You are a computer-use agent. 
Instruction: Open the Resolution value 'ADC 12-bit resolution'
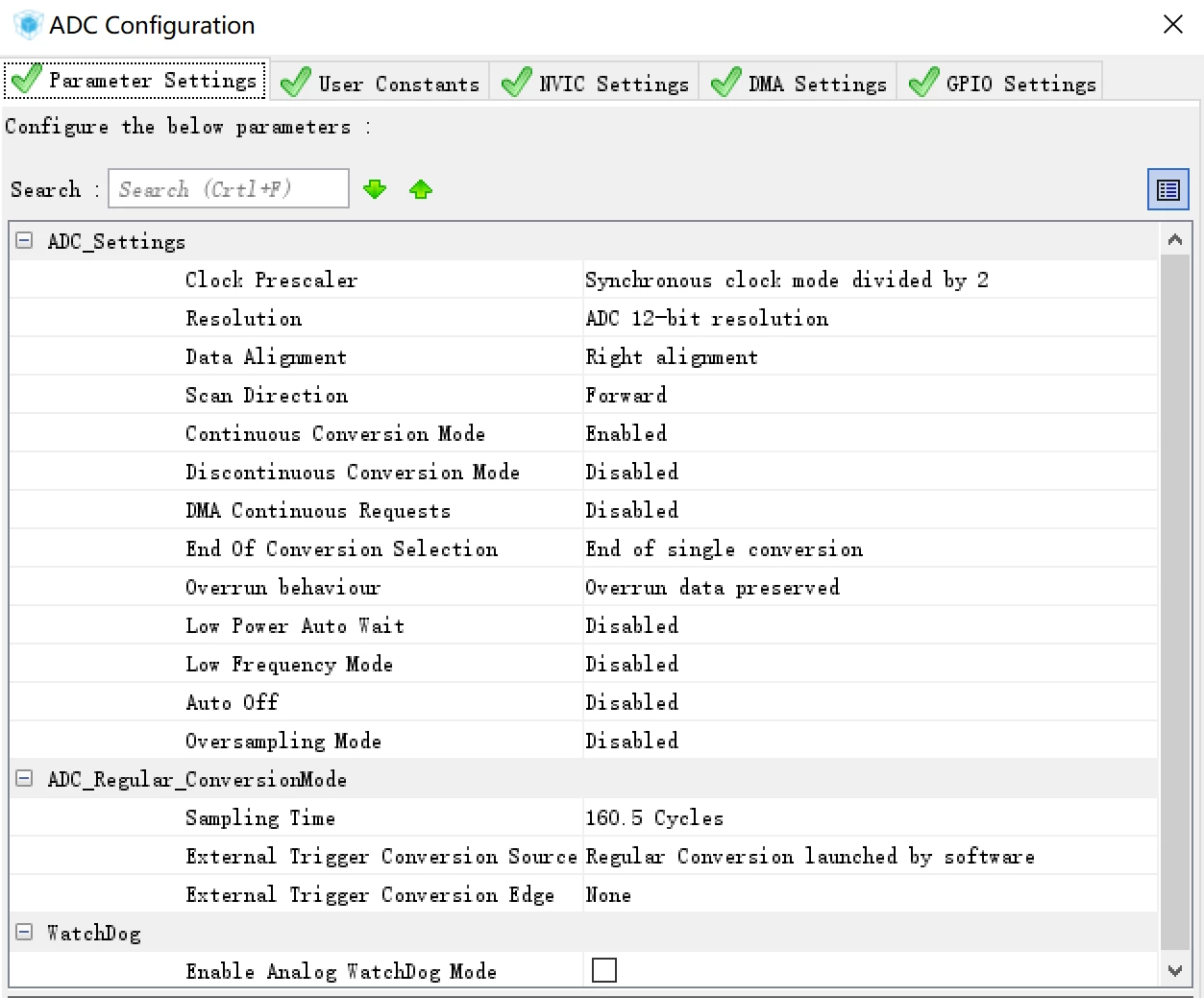(x=706, y=318)
